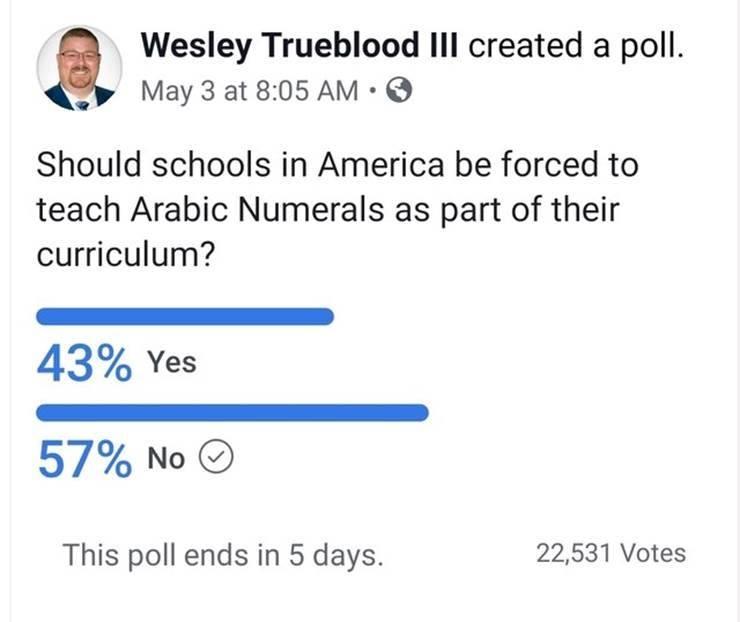Select the No poll option

232,441
